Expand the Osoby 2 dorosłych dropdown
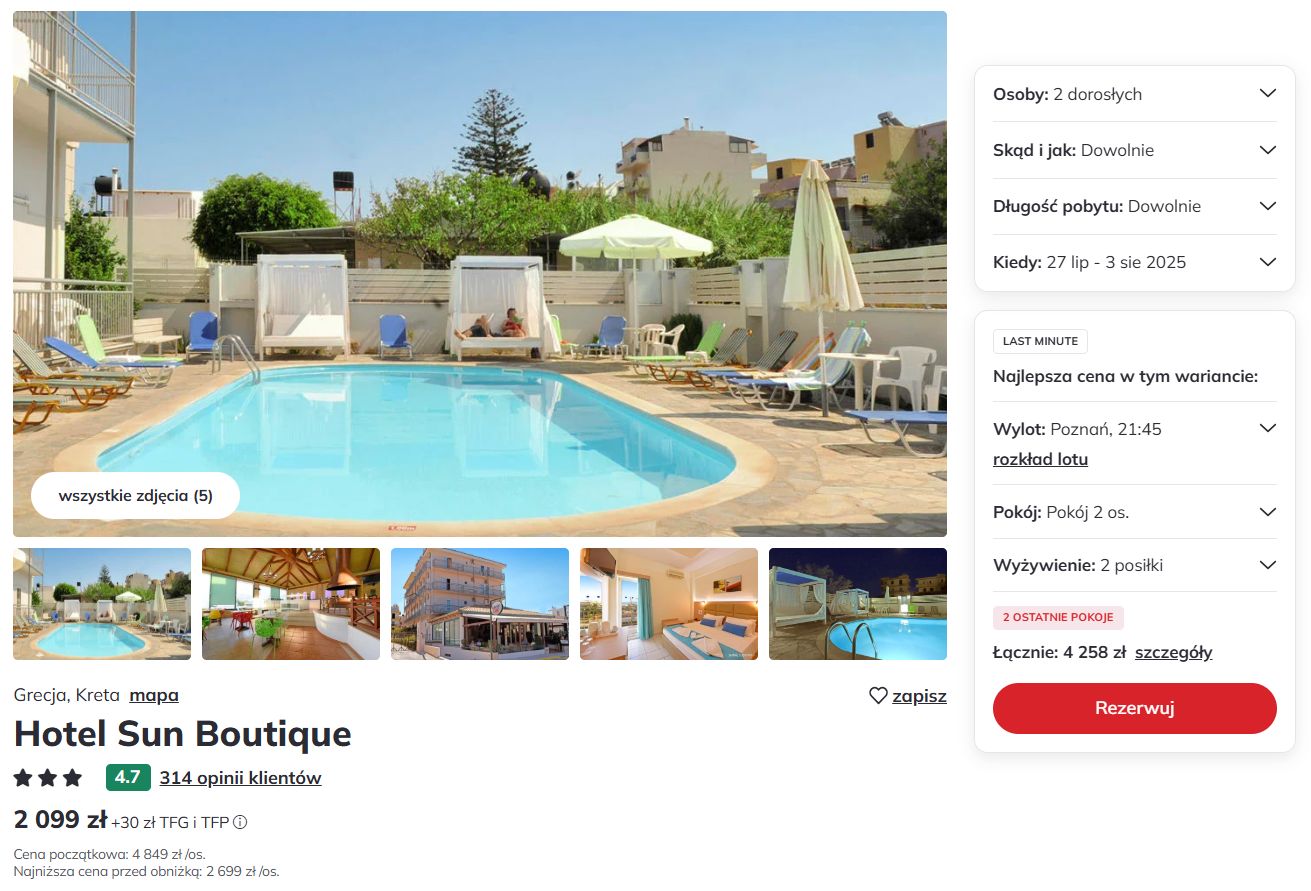The height and width of the screenshot is (891, 1311). [x=1135, y=94]
